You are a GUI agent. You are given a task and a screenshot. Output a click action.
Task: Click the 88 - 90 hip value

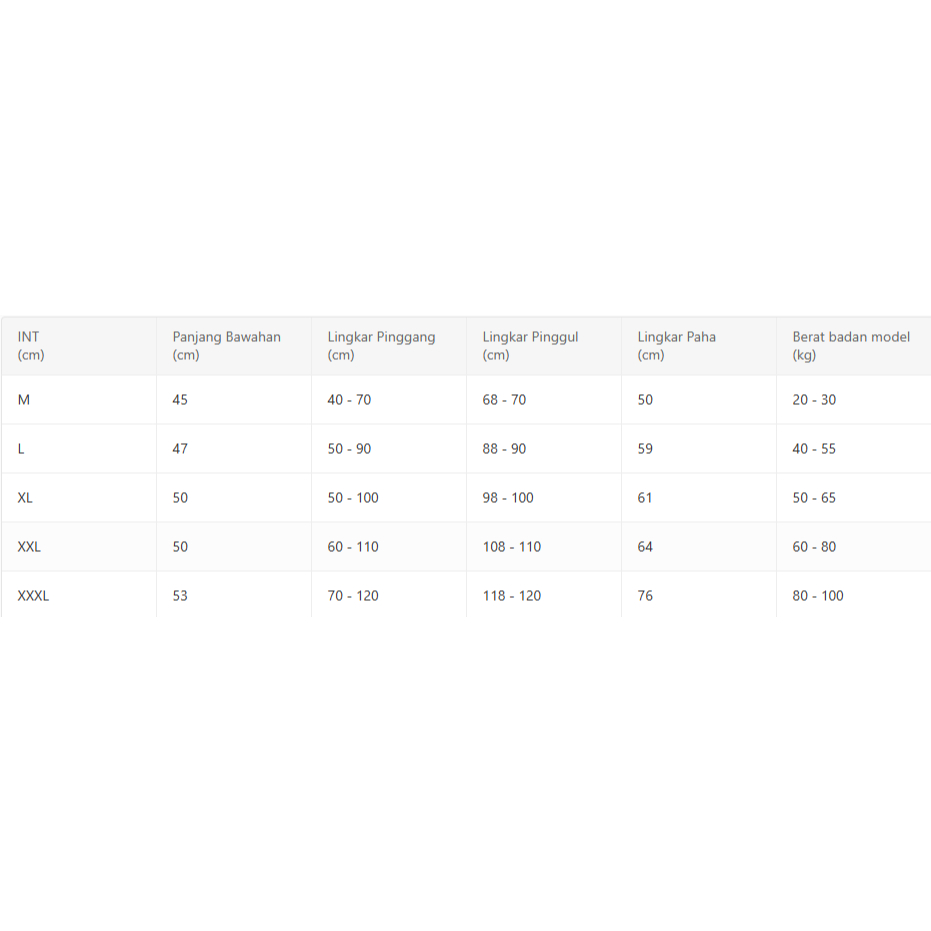coord(504,449)
